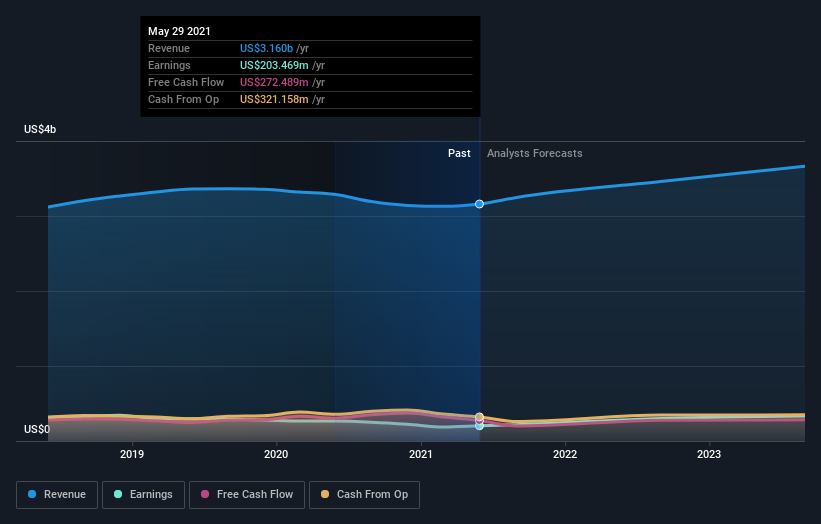The height and width of the screenshot is (524, 821).
Task: Click the Revenue row label in tooltip
Action: pos(169,48)
